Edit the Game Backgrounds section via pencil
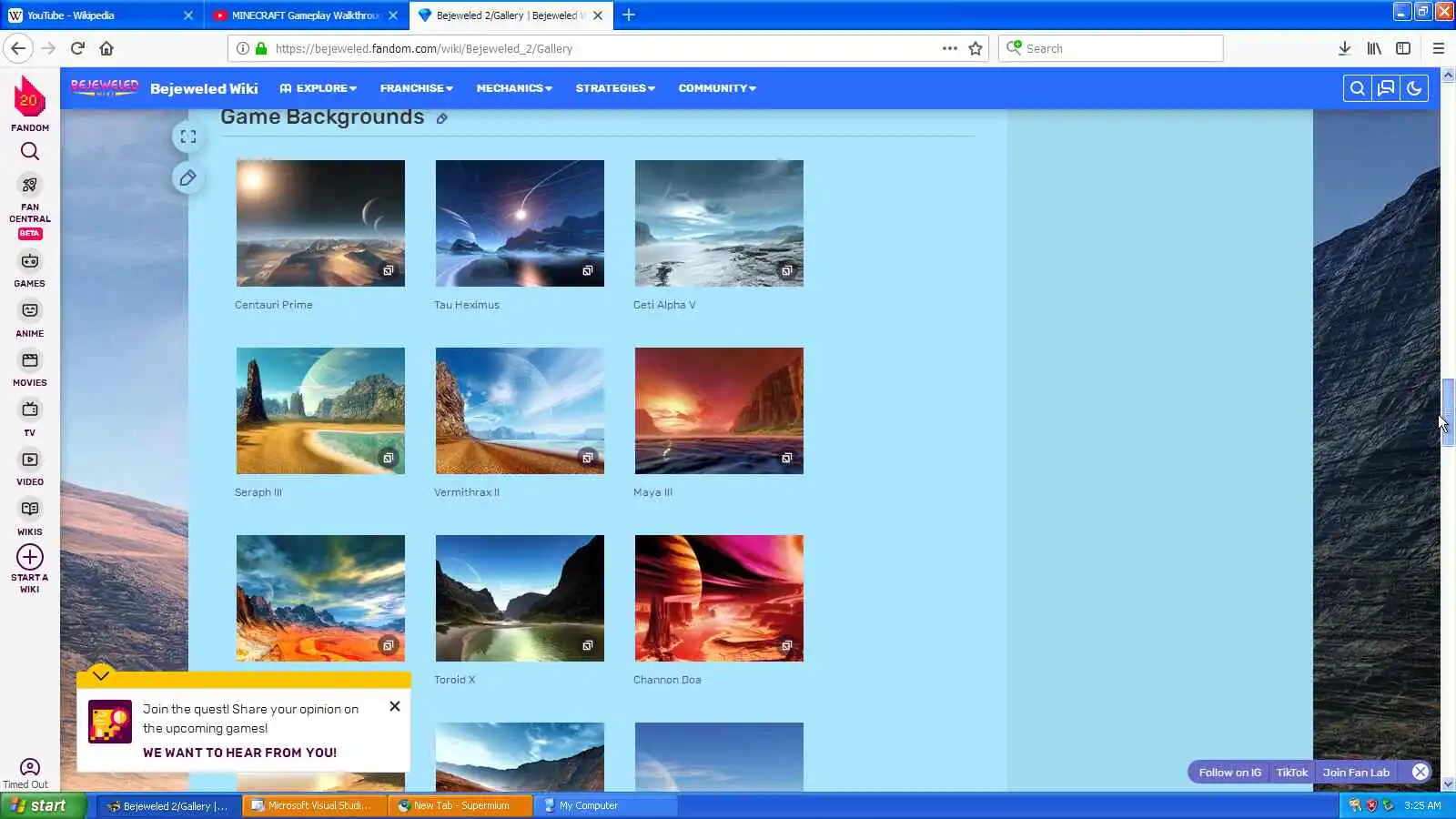Image resolution: width=1456 pixels, height=819 pixels. pyautogui.click(x=441, y=118)
